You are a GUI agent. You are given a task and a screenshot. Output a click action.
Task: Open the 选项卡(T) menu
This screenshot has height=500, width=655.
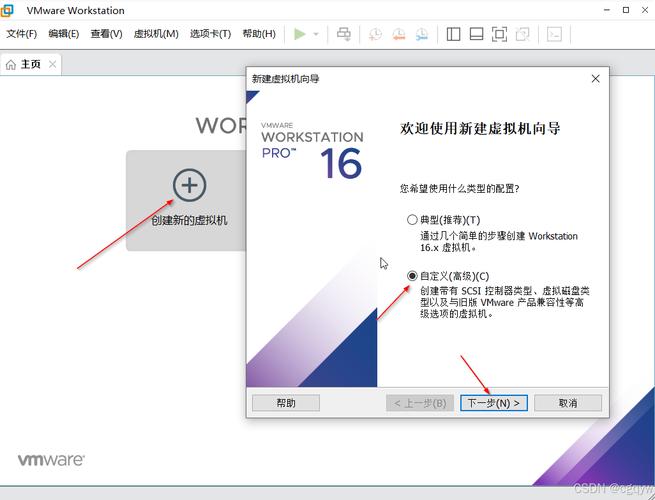(210, 34)
